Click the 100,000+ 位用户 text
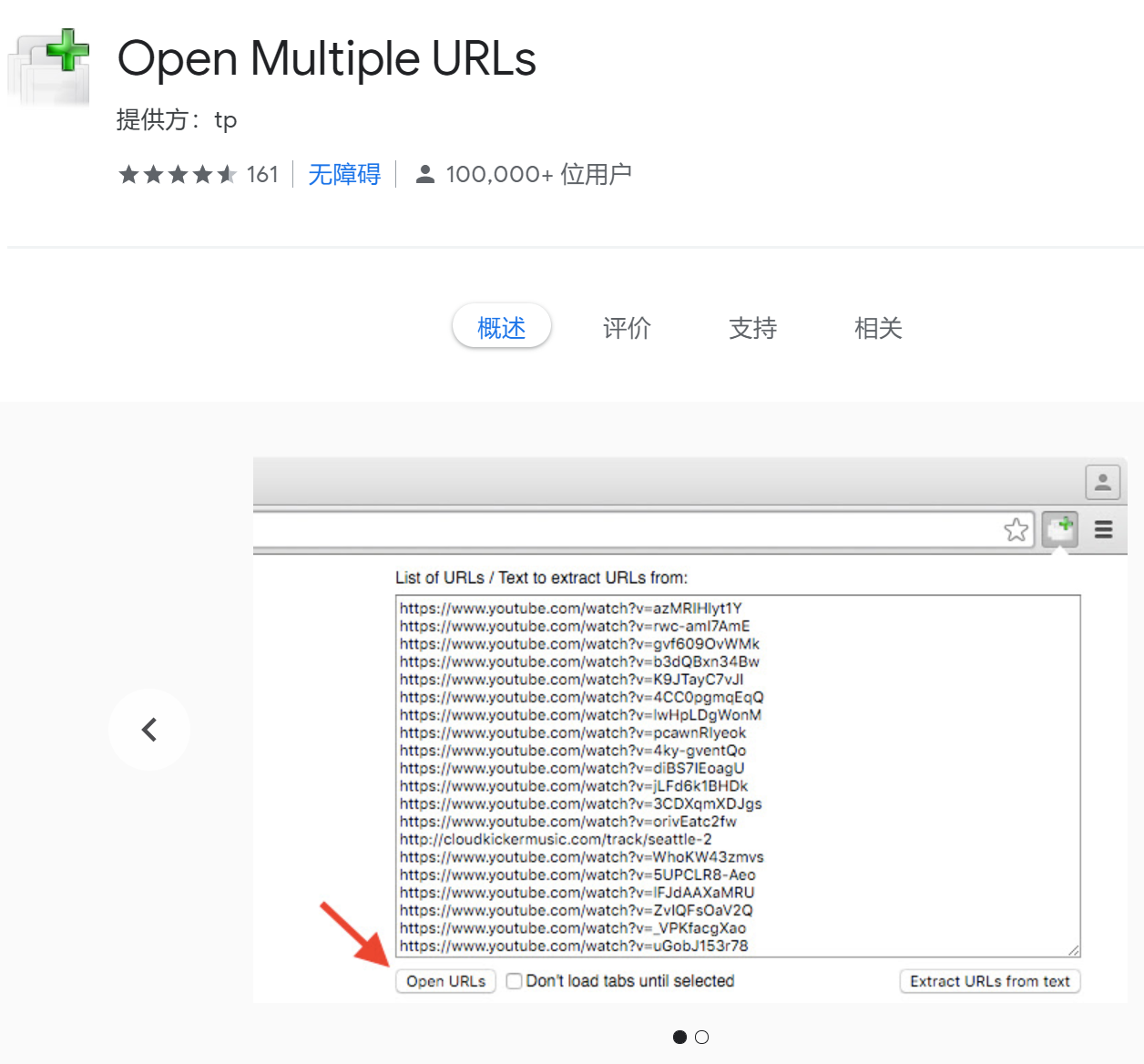 pyautogui.click(x=538, y=174)
